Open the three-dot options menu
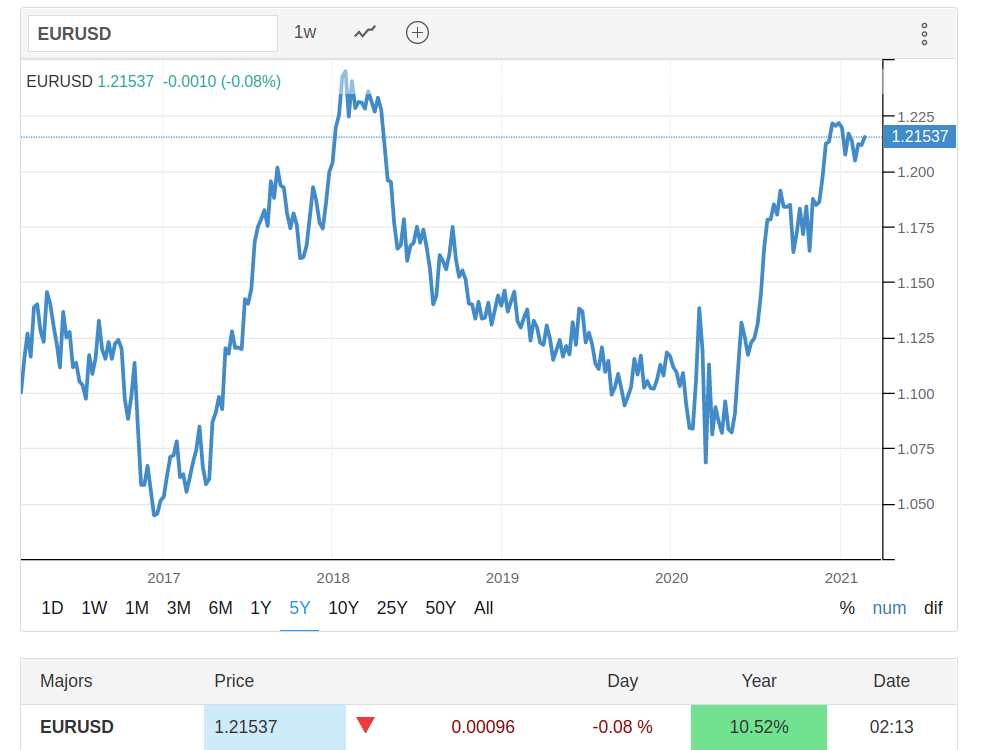Image resolution: width=982 pixels, height=750 pixels. (x=924, y=34)
